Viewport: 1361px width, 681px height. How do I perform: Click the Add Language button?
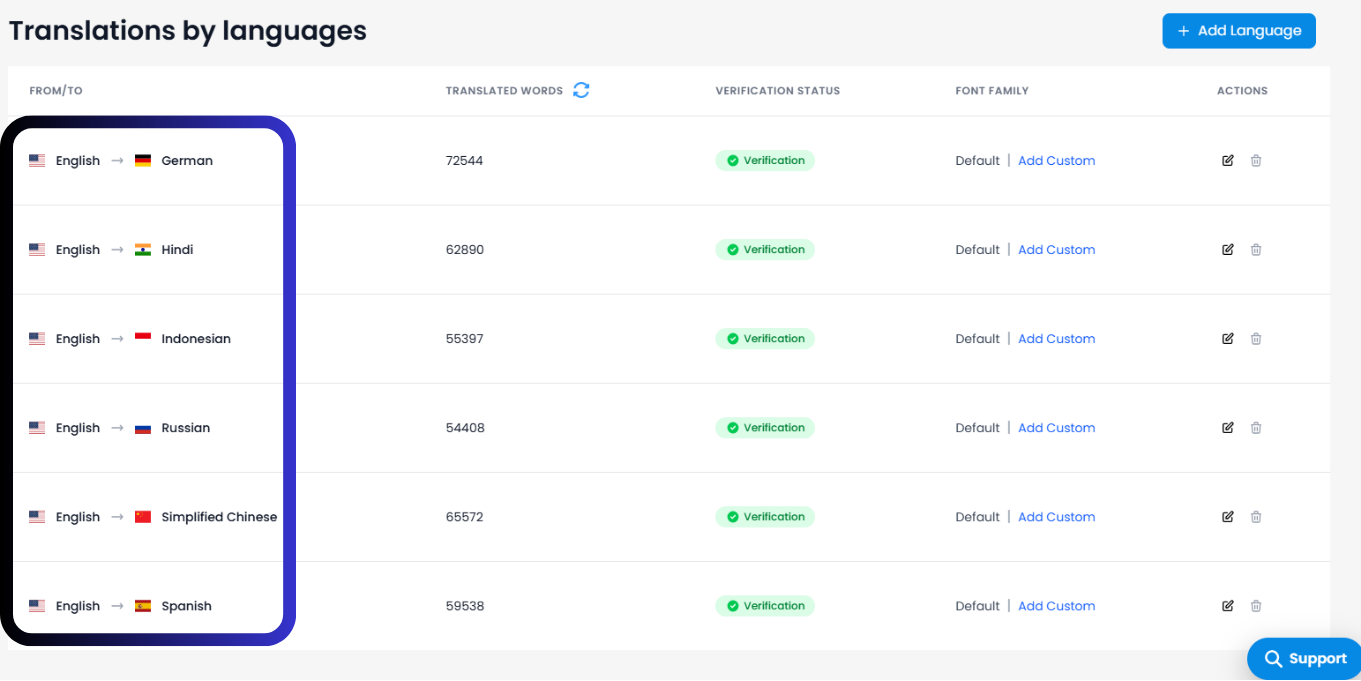click(1238, 30)
